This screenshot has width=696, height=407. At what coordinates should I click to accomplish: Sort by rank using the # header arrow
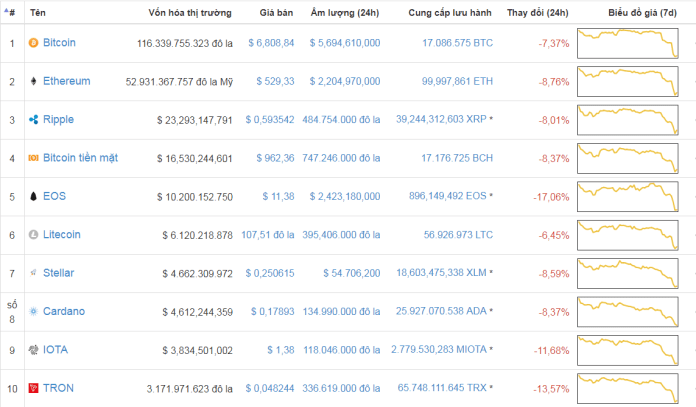[9, 12]
